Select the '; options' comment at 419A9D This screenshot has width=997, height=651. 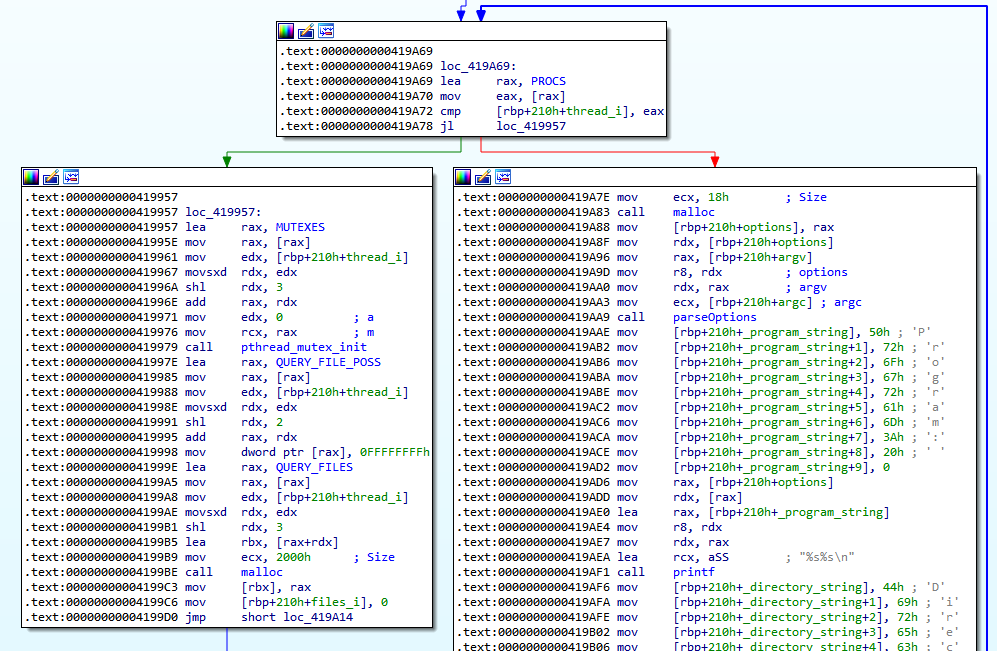[x=816, y=272]
